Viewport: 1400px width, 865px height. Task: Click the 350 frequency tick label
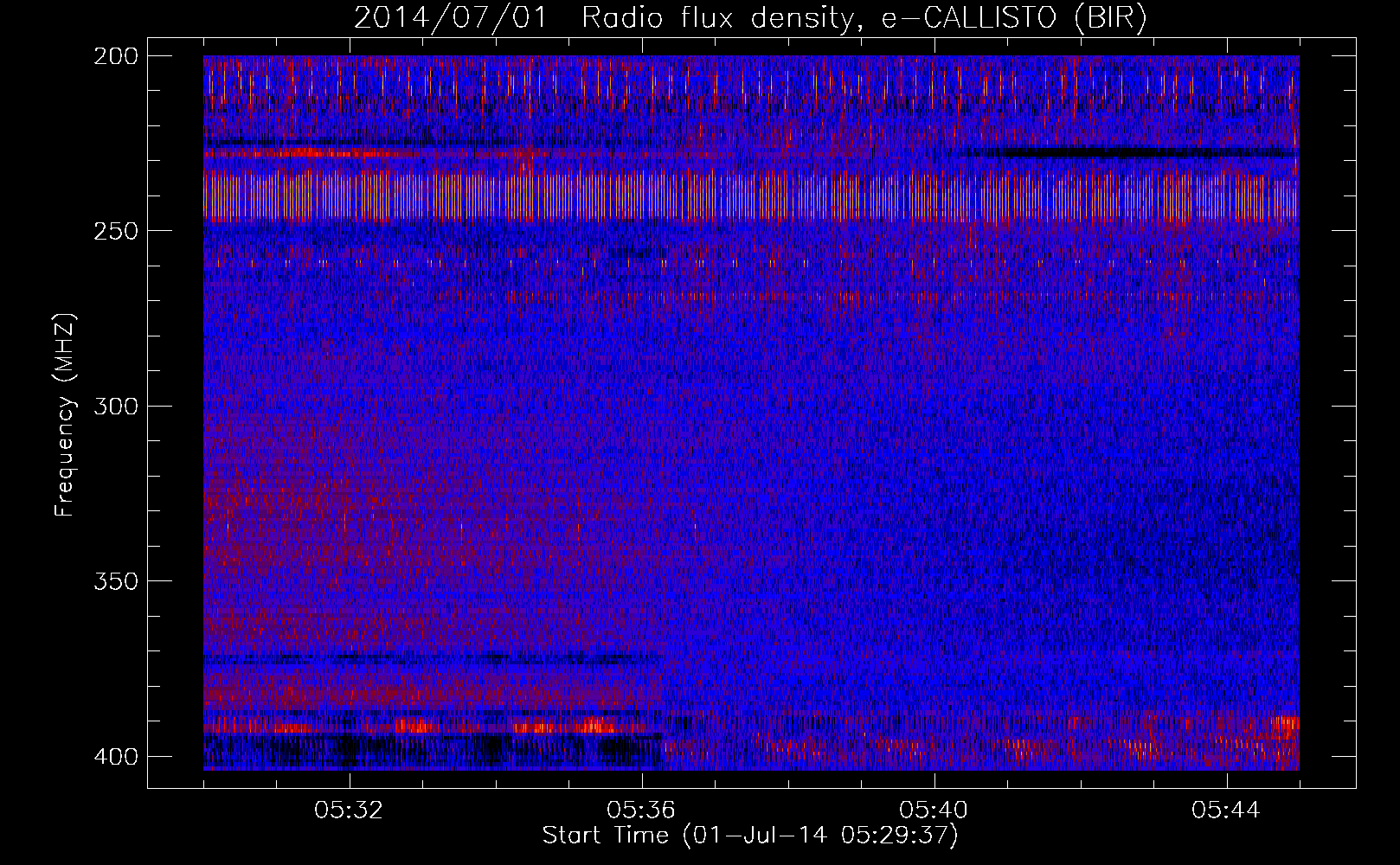point(115,581)
